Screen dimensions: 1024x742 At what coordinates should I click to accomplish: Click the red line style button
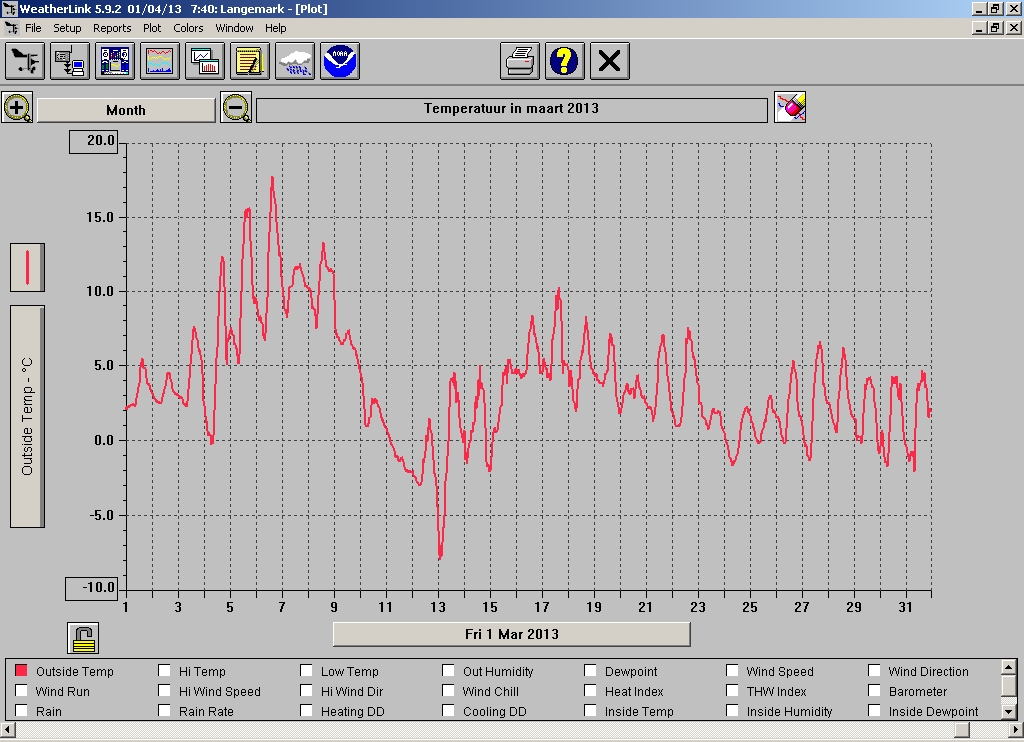coord(27,268)
